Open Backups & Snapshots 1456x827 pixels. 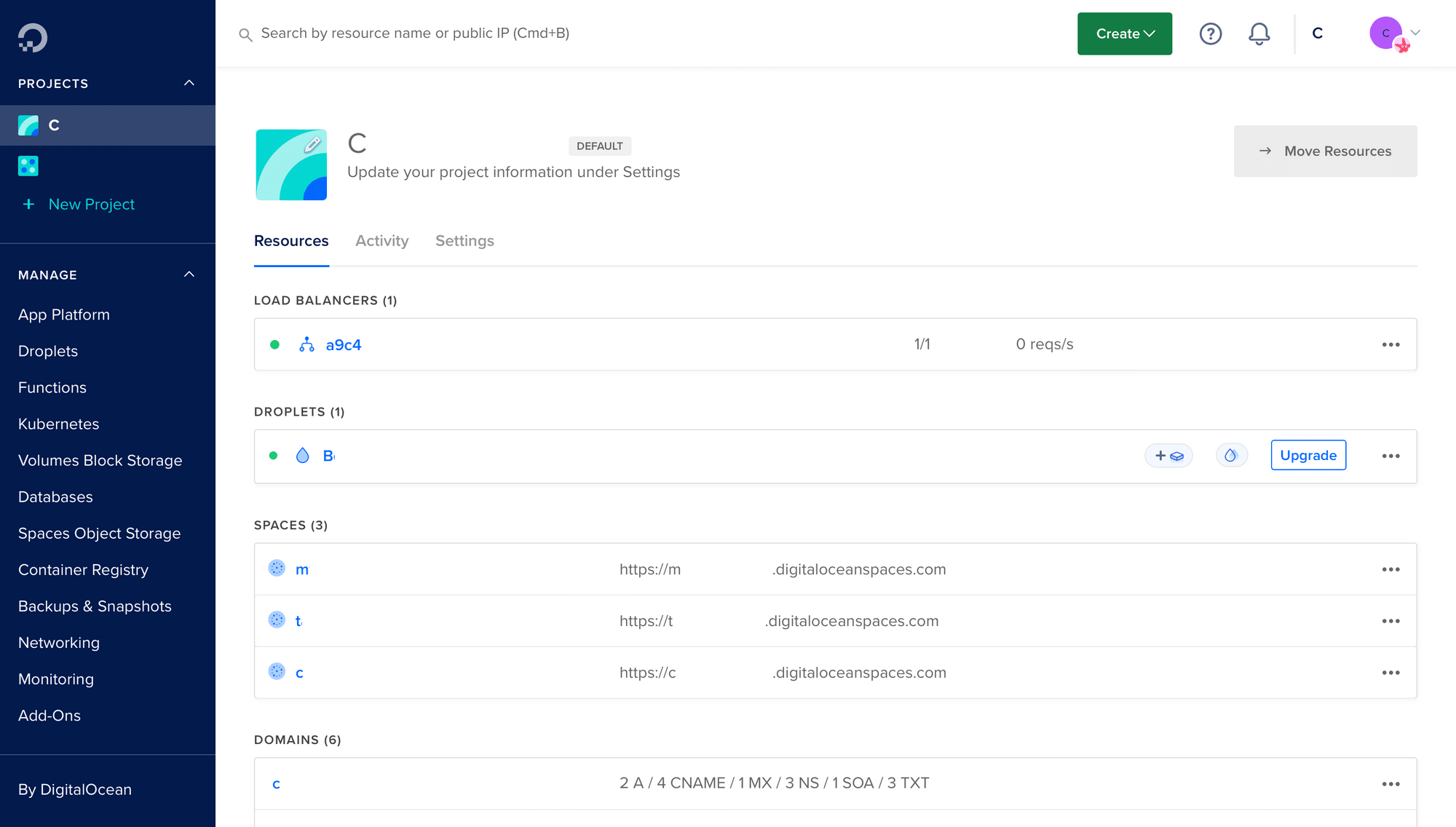pyautogui.click(x=95, y=606)
